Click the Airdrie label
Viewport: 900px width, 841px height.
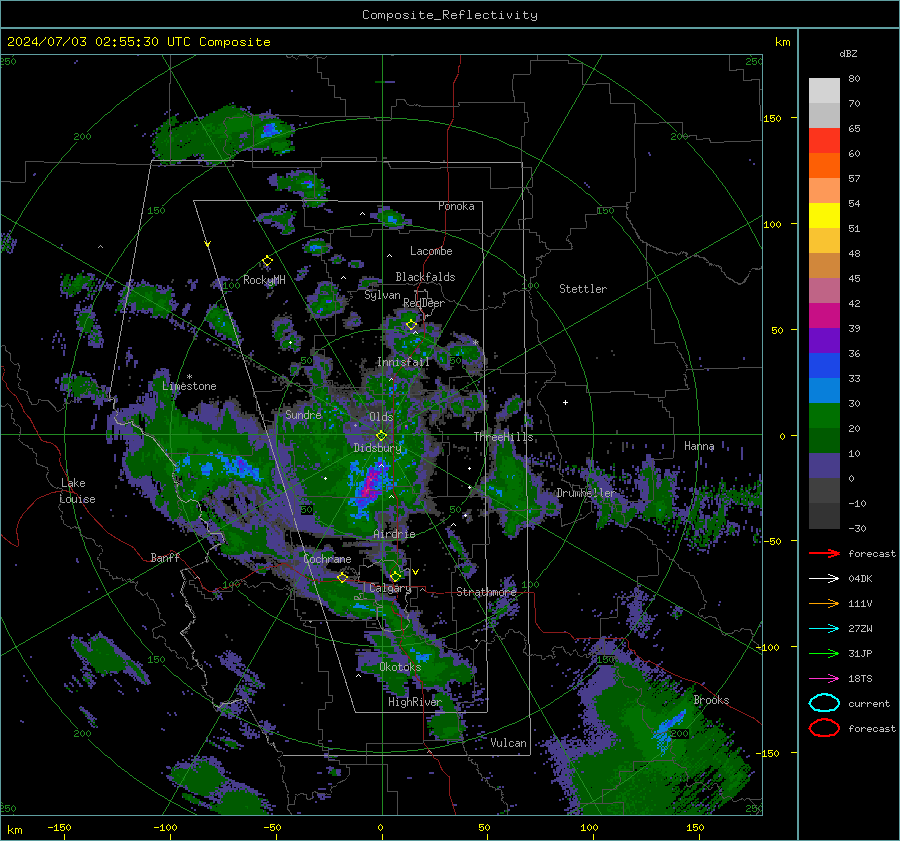[394, 534]
